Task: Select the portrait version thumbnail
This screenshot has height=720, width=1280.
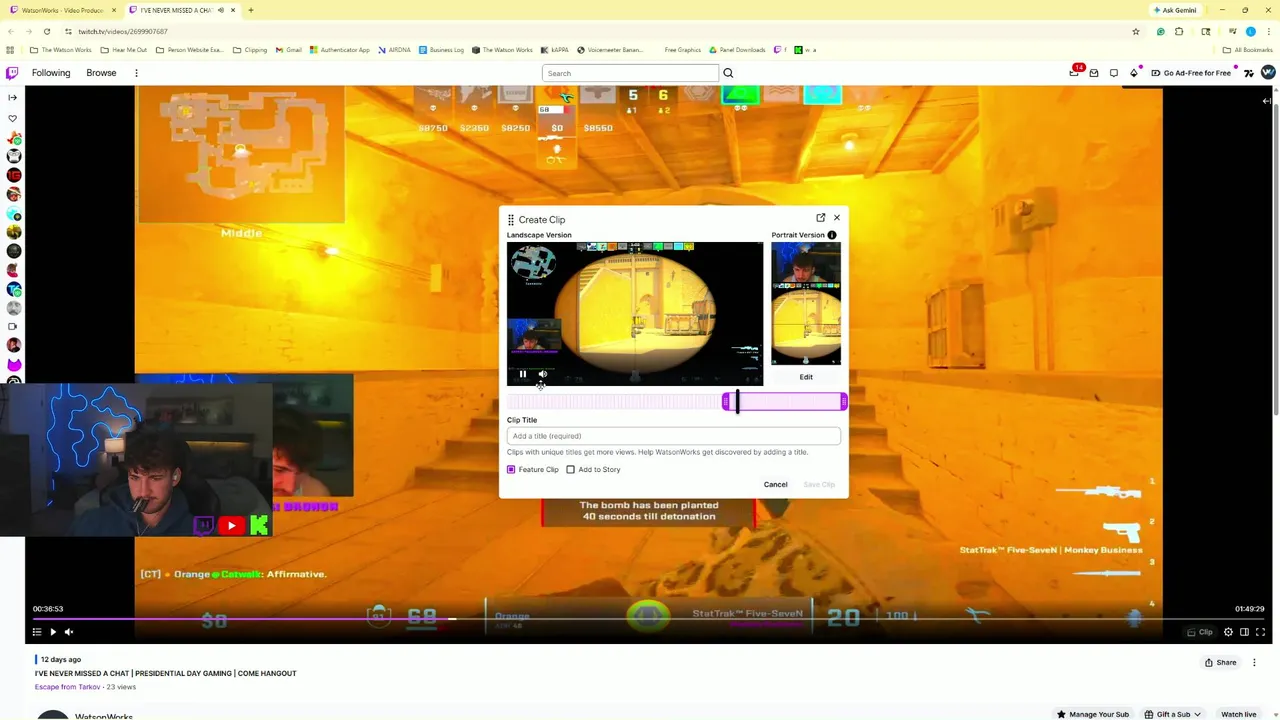Action: pyautogui.click(x=806, y=303)
